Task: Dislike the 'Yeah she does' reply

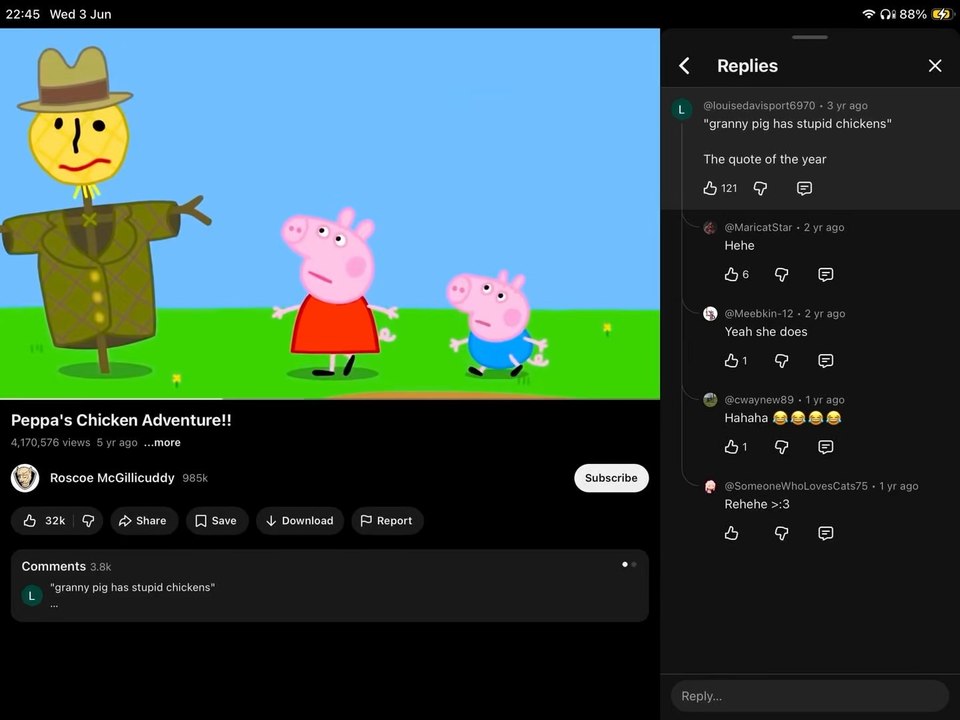Action: coord(781,361)
